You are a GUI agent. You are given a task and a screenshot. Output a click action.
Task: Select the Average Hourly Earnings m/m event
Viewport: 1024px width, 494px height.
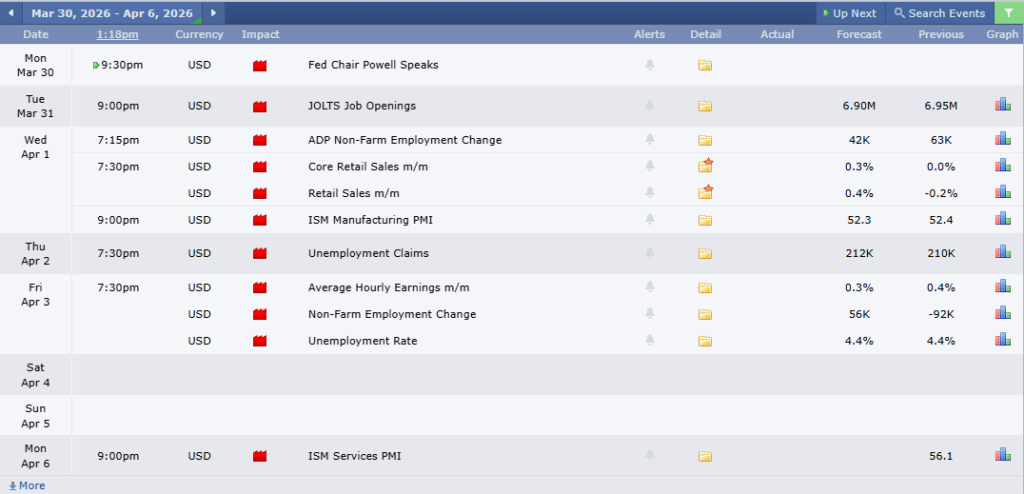click(x=388, y=288)
